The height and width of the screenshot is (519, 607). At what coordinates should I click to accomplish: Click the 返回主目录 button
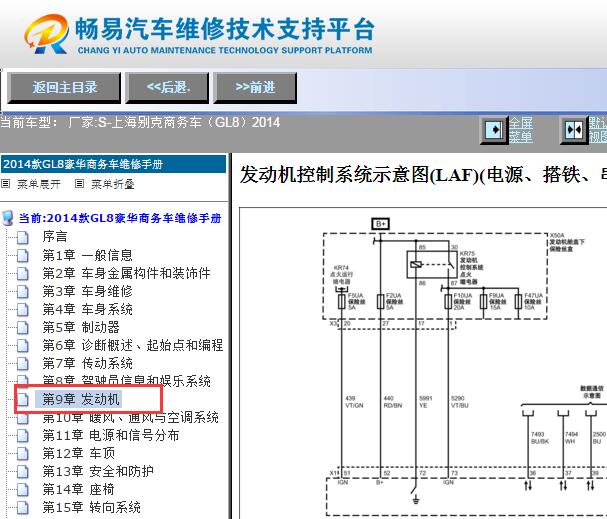(x=64, y=88)
